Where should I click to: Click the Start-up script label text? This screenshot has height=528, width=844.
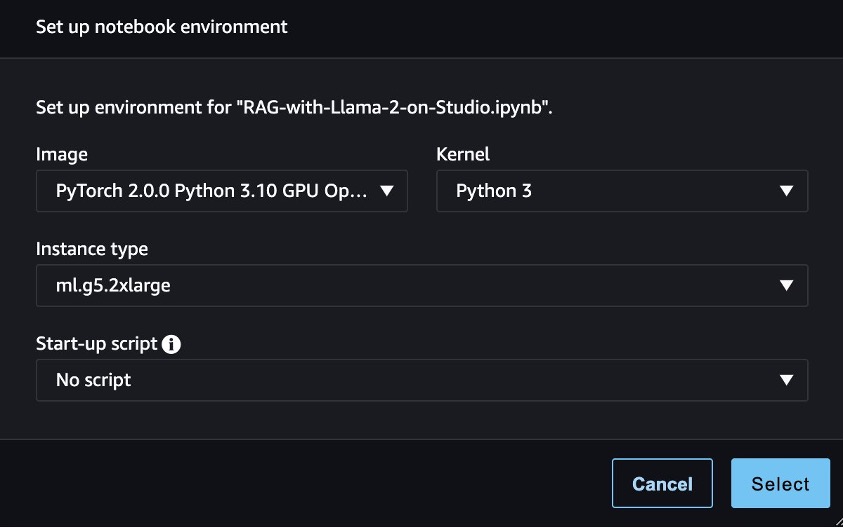[96, 344]
